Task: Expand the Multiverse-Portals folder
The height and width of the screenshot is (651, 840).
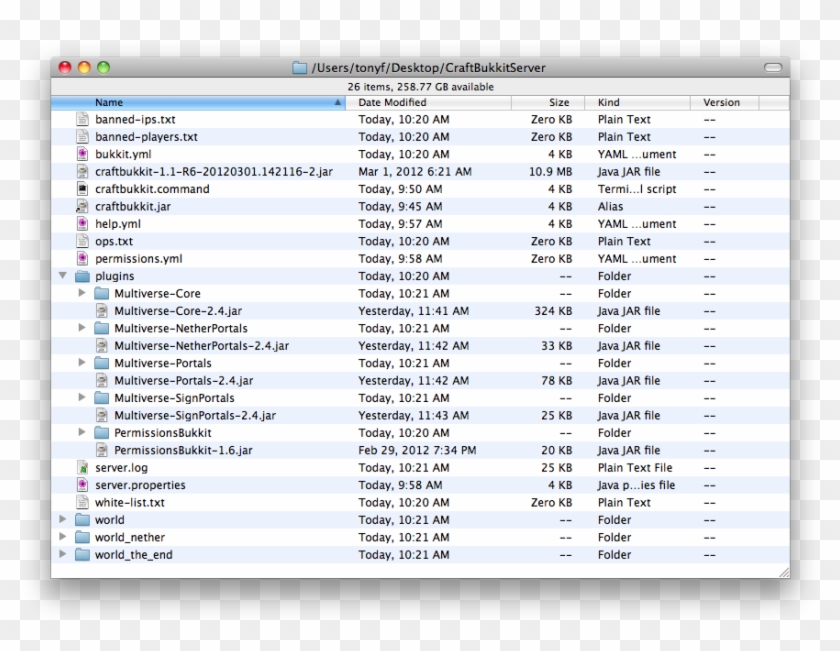Action: [81, 363]
